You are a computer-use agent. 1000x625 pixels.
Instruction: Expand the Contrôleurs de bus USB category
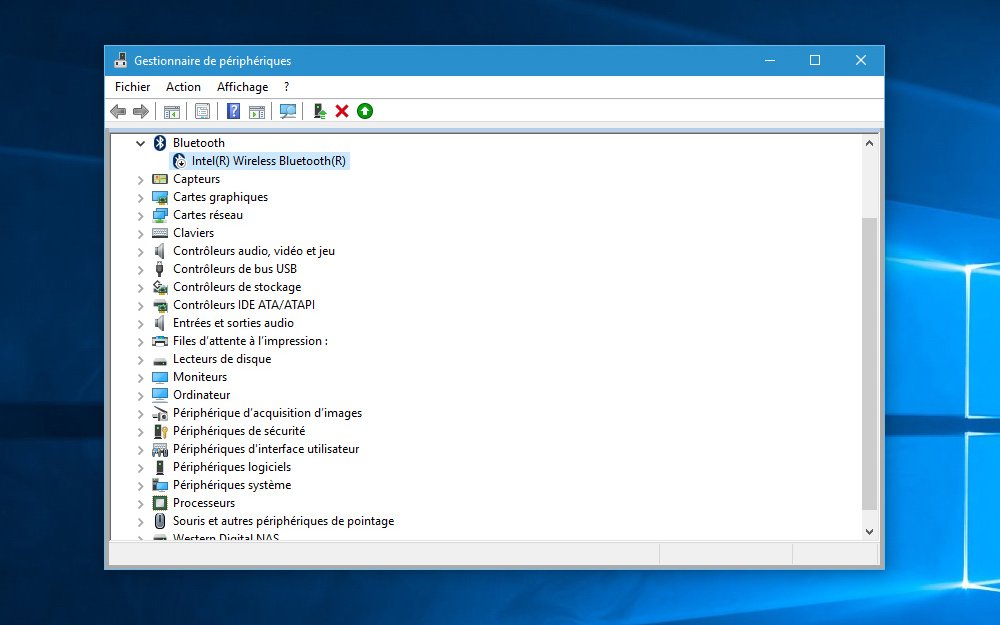point(140,269)
